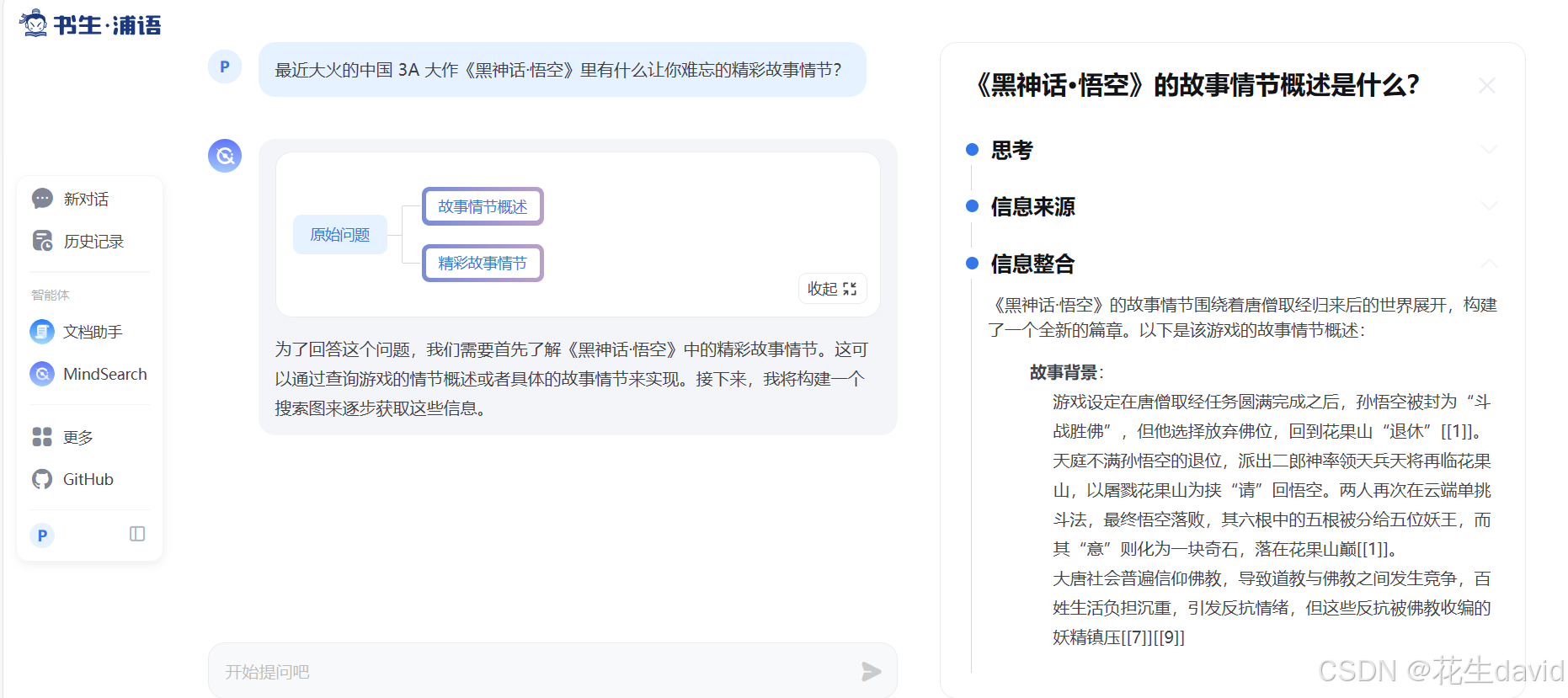Select the 原始问题 node

[340, 234]
